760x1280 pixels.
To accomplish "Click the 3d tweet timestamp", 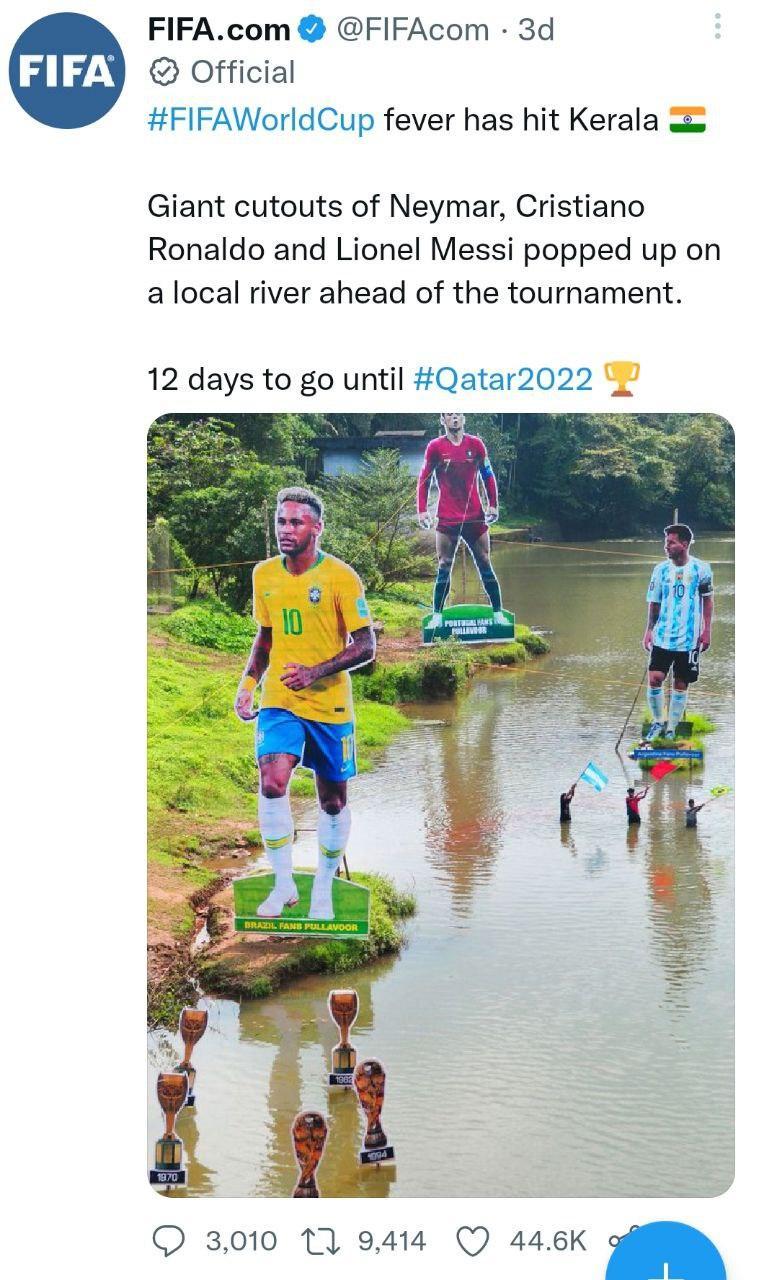I will 536,30.
